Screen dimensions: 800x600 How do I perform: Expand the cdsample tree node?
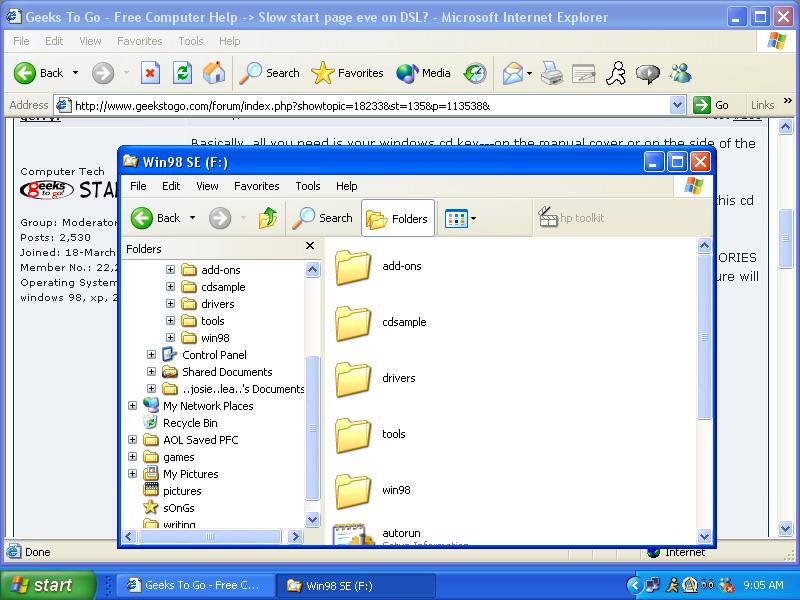(x=170, y=287)
